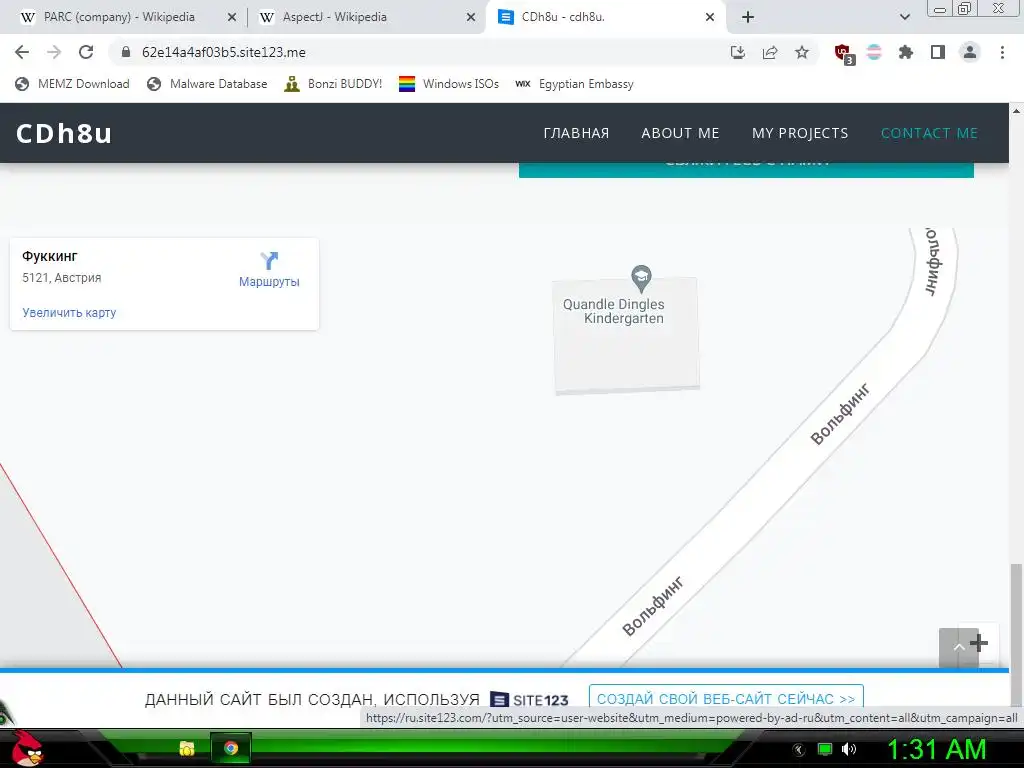Click the 1:31 AM clock
This screenshot has height=768, width=1024.
click(x=936, y=750)
